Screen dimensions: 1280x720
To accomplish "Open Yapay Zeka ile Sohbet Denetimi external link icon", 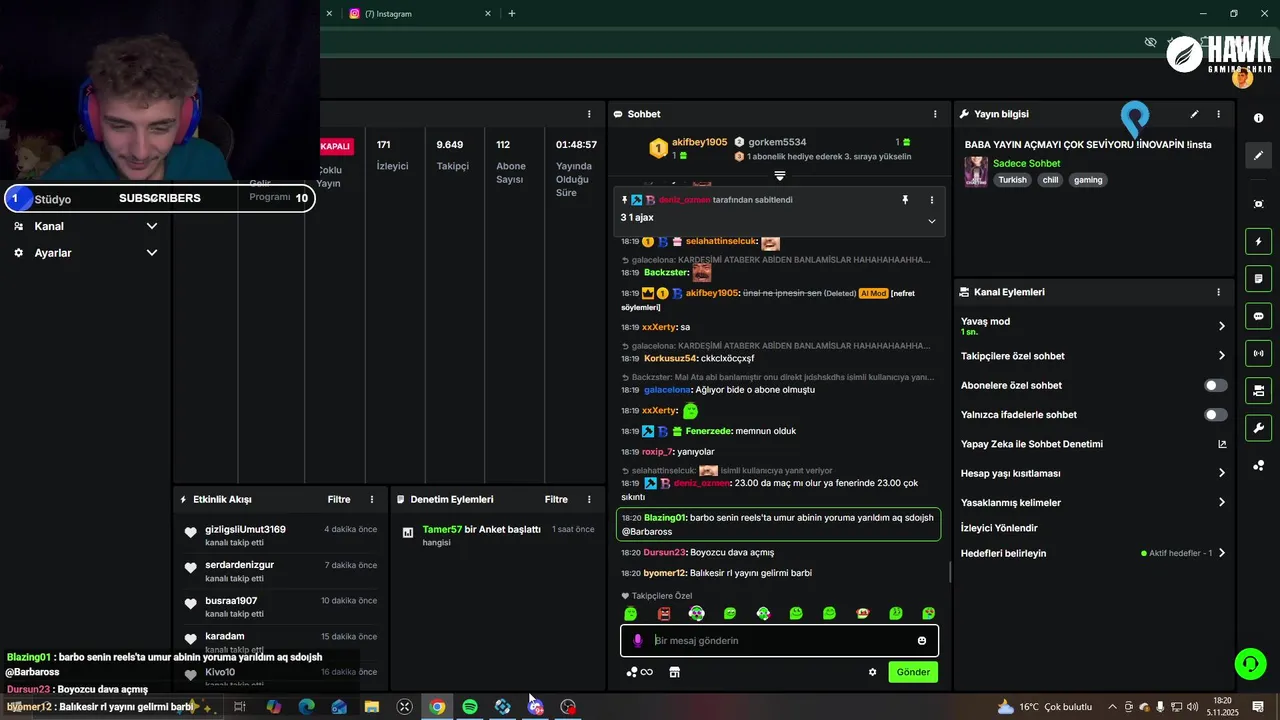I will coord(1222,444).
